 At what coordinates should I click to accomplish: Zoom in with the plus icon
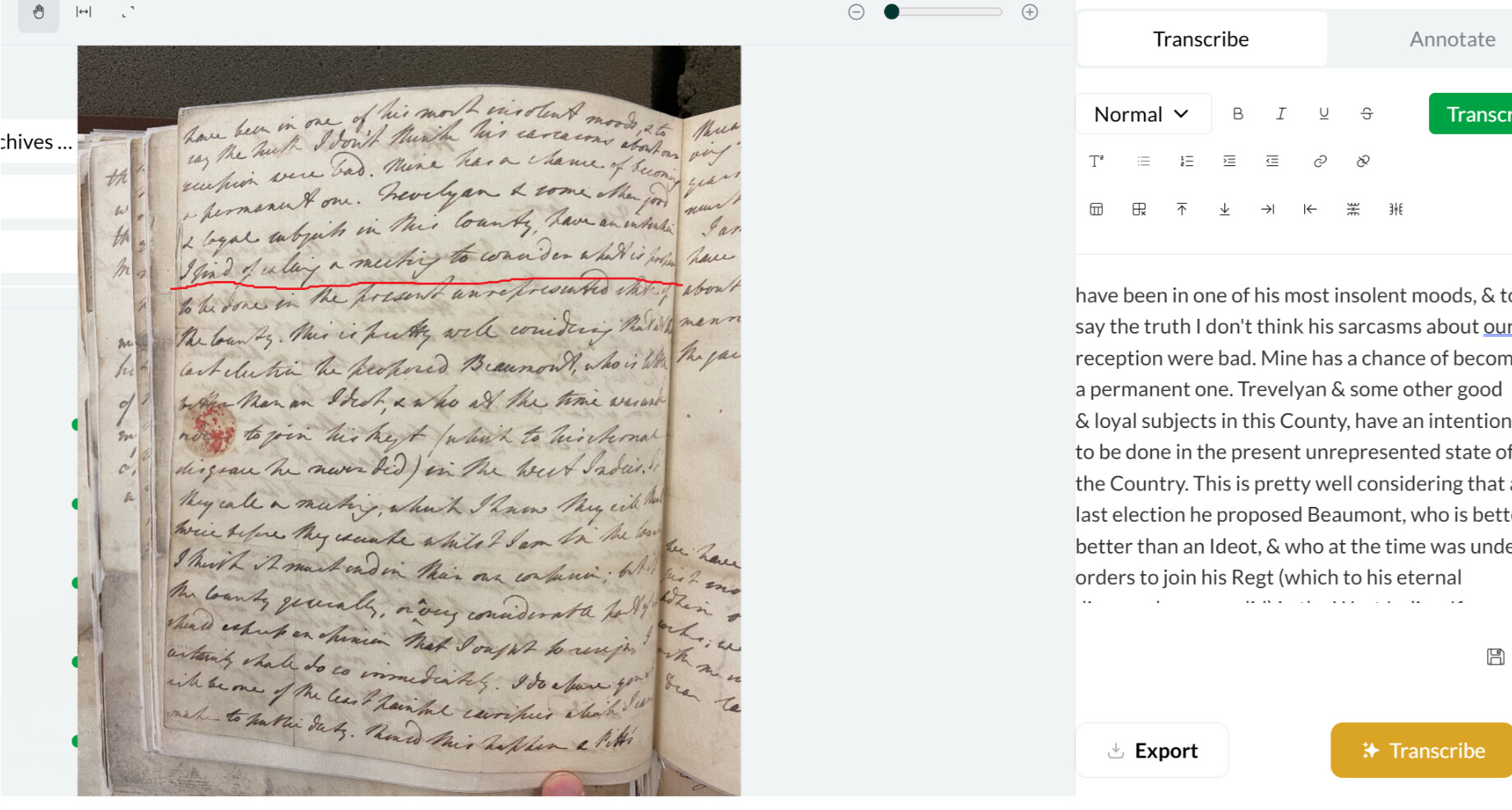(x=1030, y=12)
